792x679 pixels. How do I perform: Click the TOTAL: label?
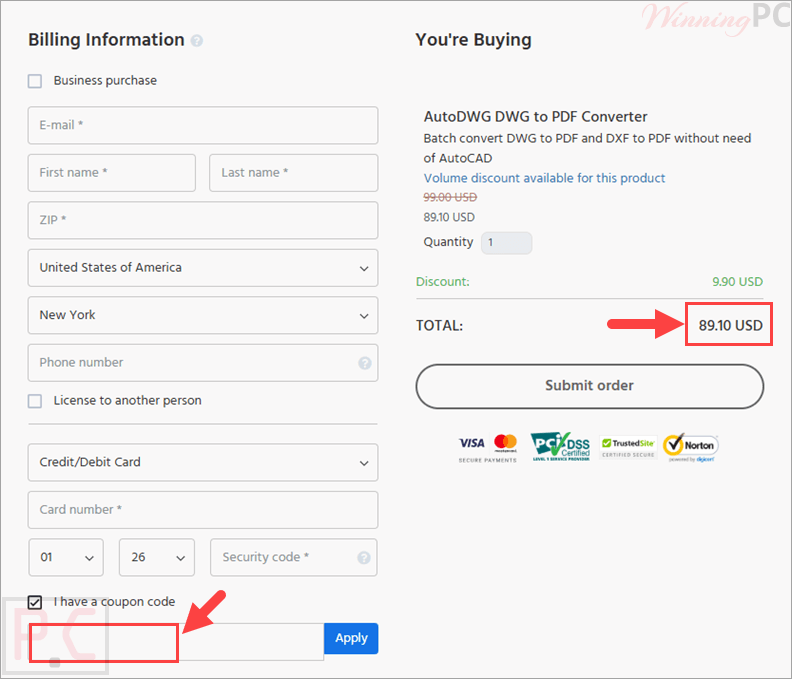[x=439, y=325]
